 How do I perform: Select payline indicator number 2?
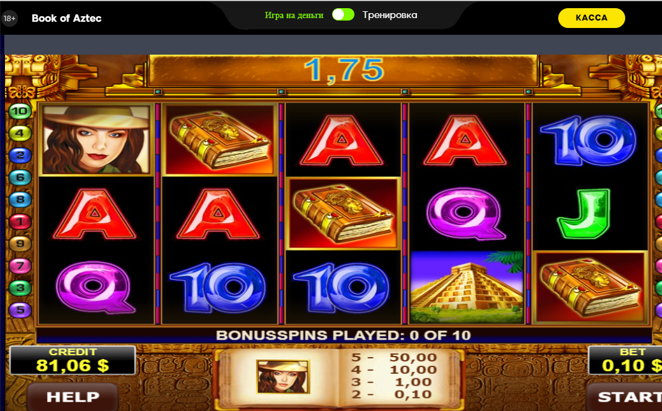[x=19, y=155]
